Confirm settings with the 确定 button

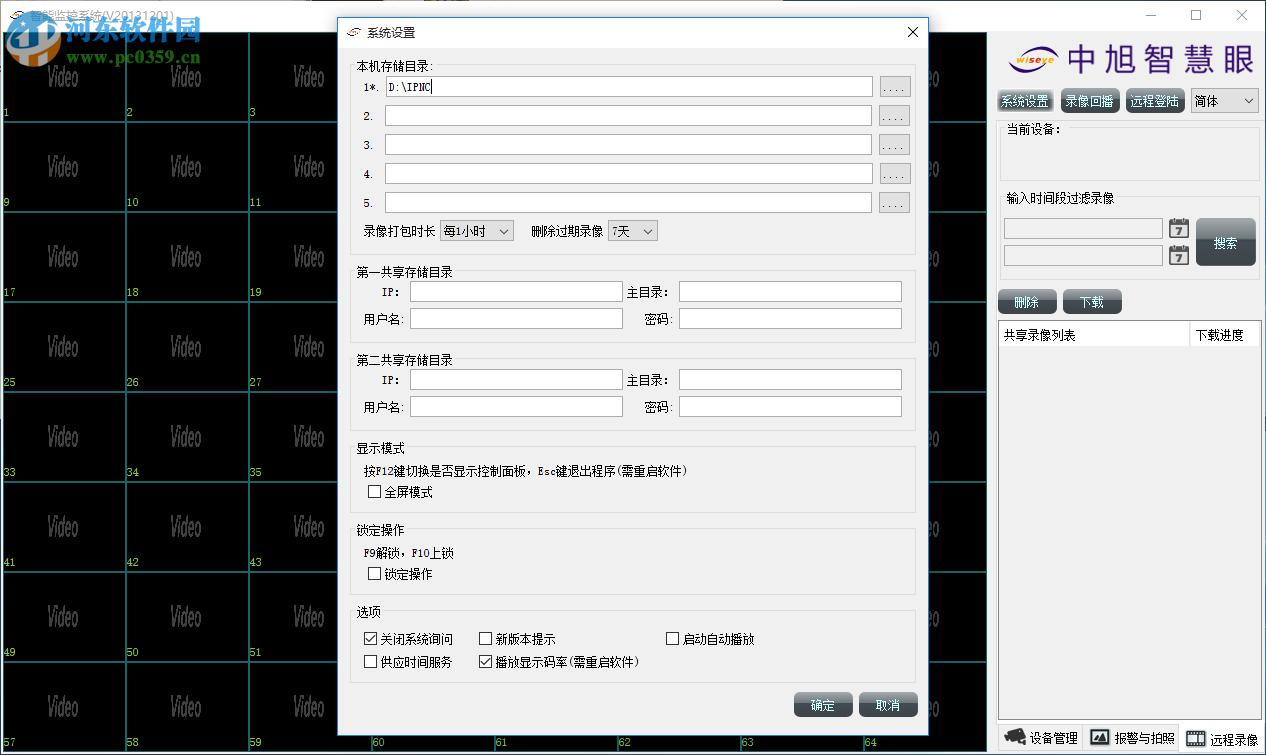[x=822, y=704]
